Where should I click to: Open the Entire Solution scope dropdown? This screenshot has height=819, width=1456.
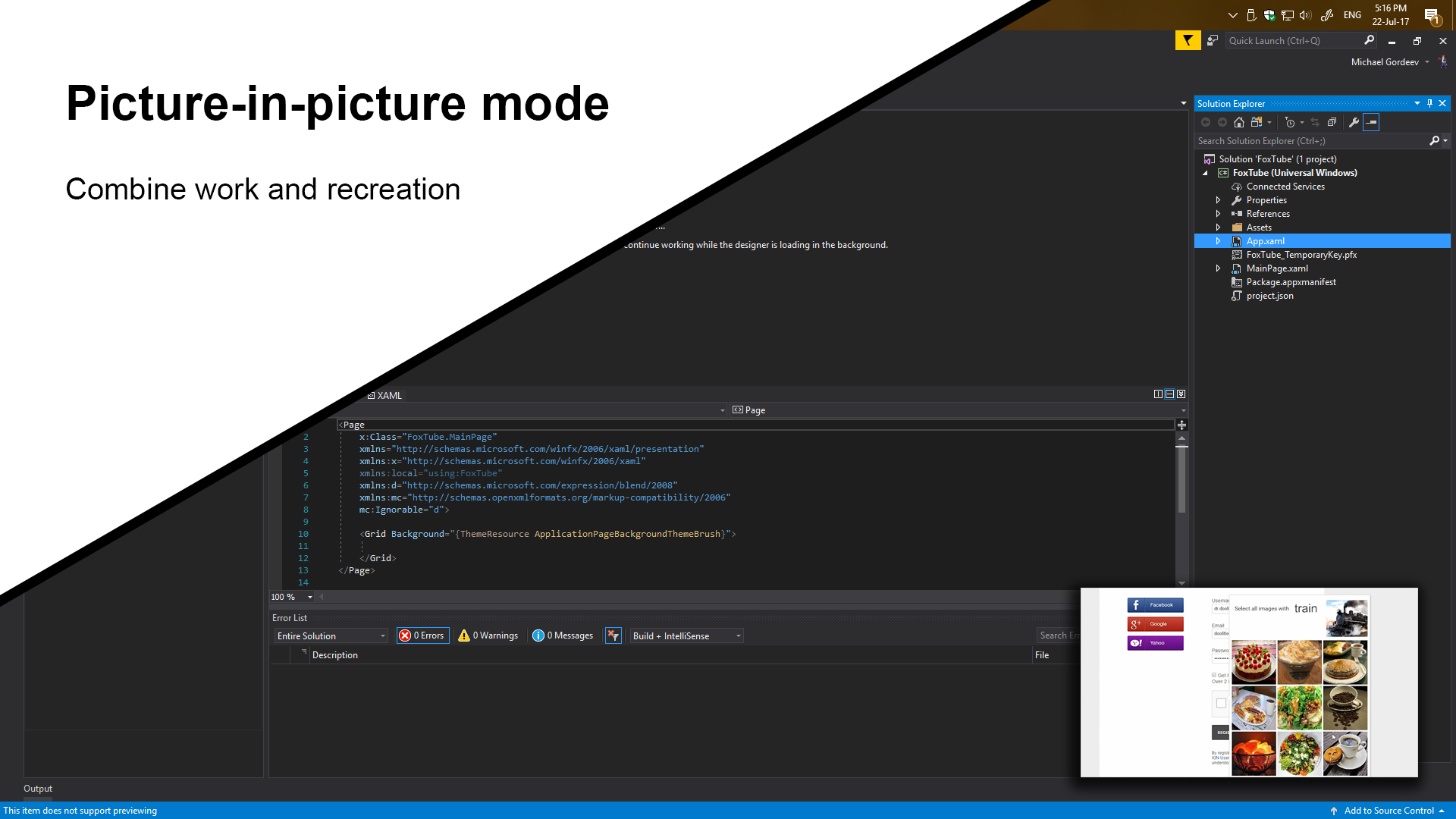pyautogui.click(x=331, y=635)
